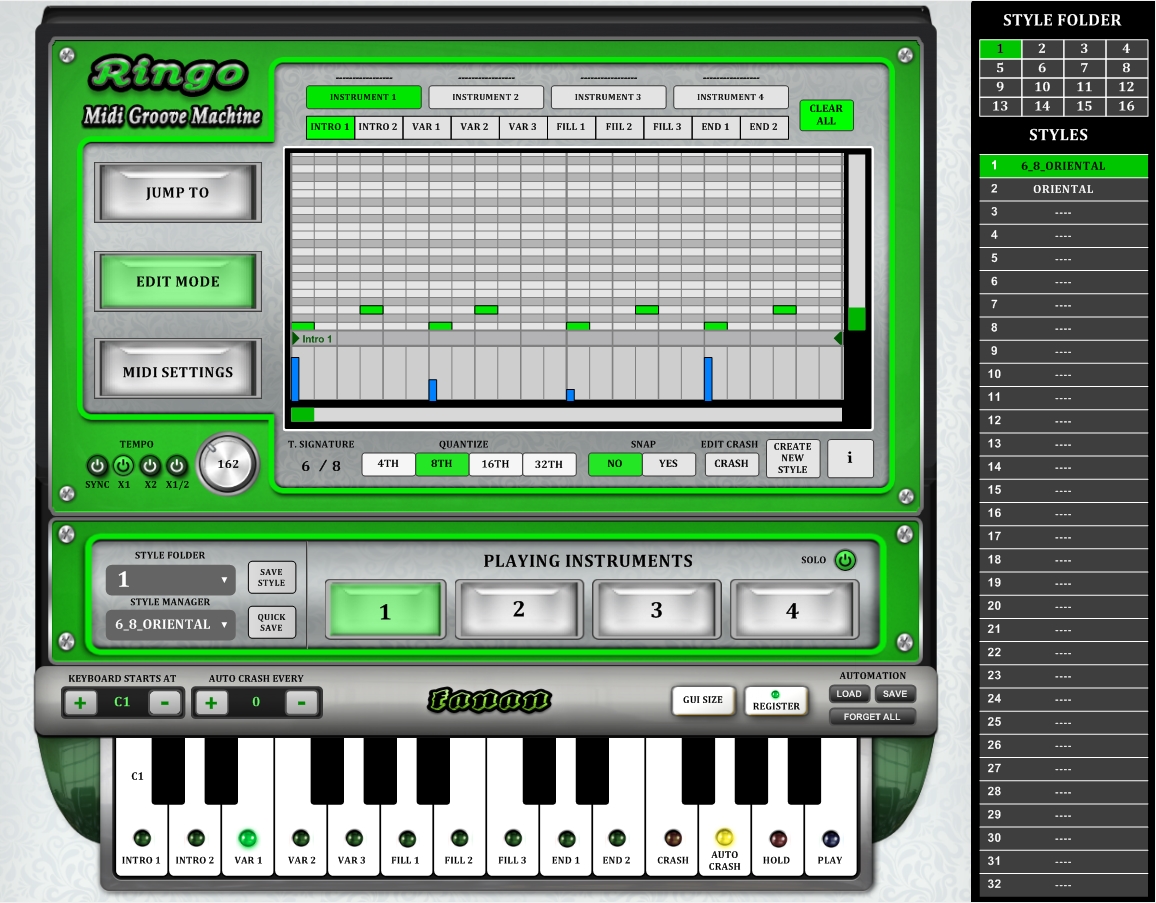This screenshot has height=903, width=1156.
Task: Toggle the X1/2 tempo power button
Action: pos(177,466)
